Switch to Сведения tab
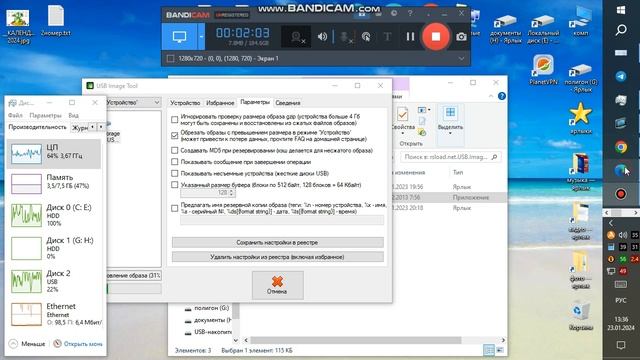Screen dimensions: 640x360 [288, 103]
